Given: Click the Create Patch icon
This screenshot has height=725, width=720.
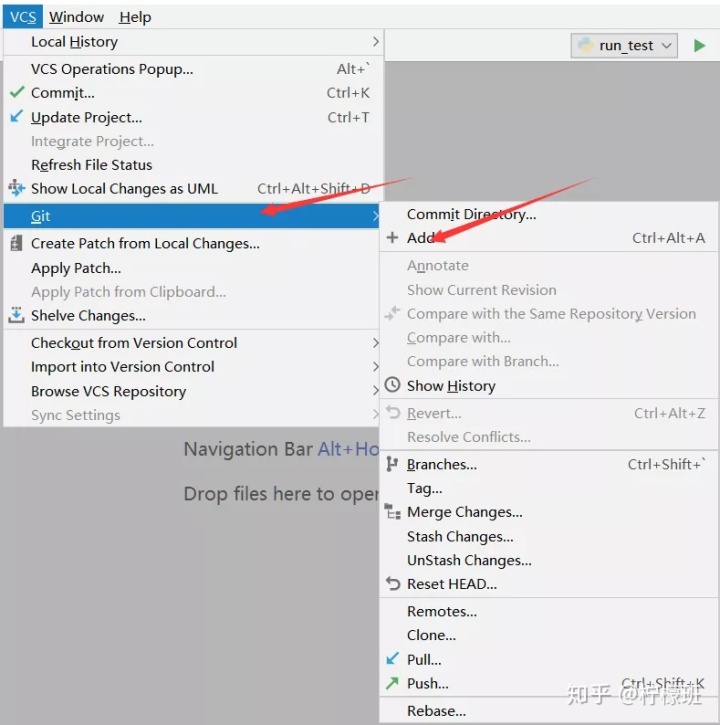Looking at the screenshot, I should pos(16,243).
